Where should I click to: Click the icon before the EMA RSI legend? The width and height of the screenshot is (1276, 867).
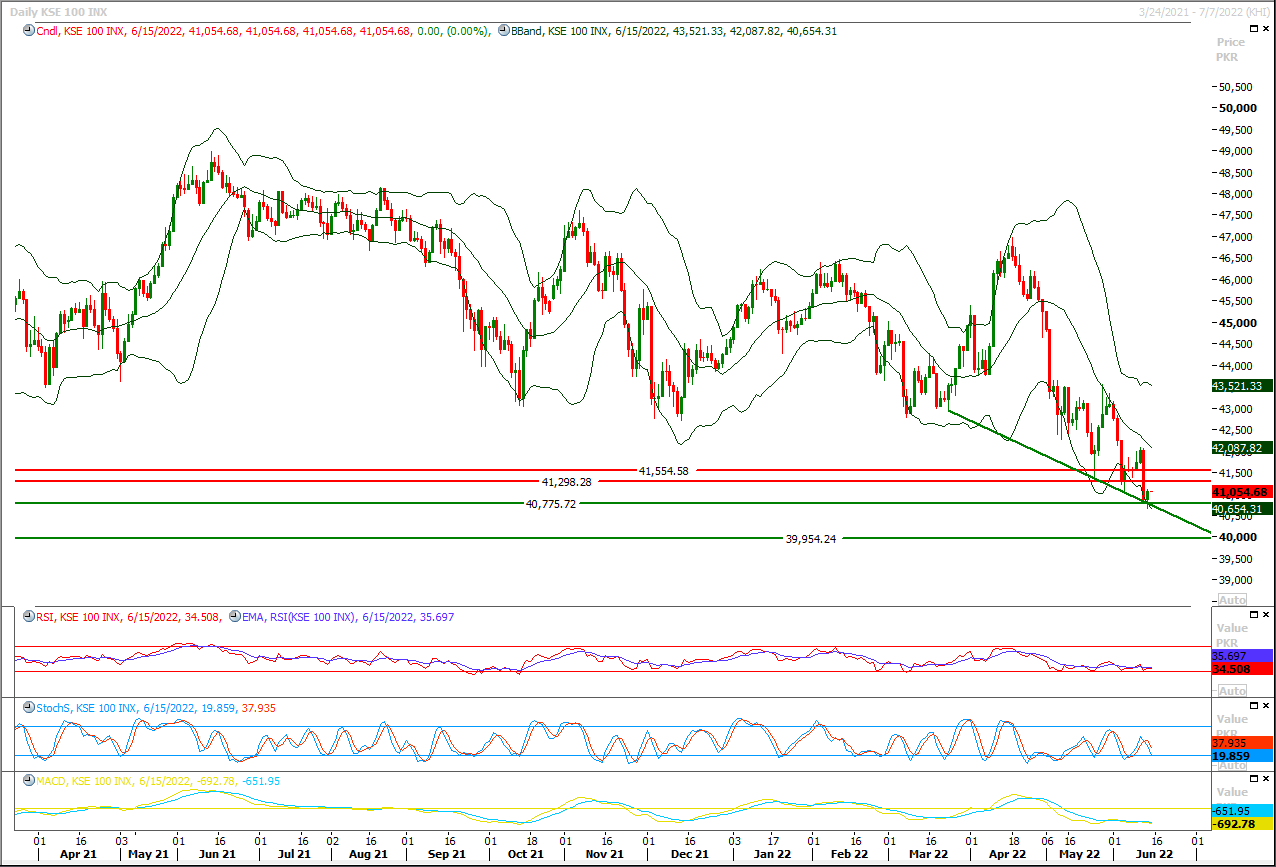234,617
